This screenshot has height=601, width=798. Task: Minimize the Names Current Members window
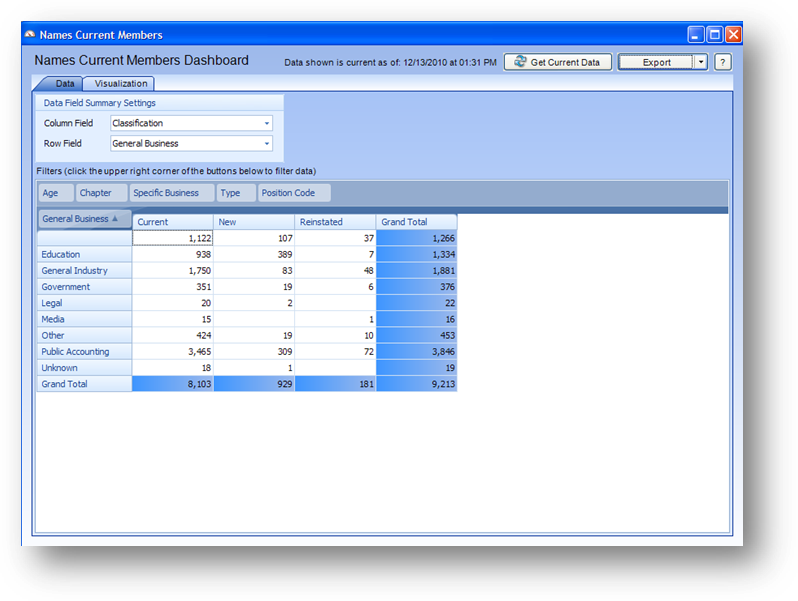[x=696, y=35]
